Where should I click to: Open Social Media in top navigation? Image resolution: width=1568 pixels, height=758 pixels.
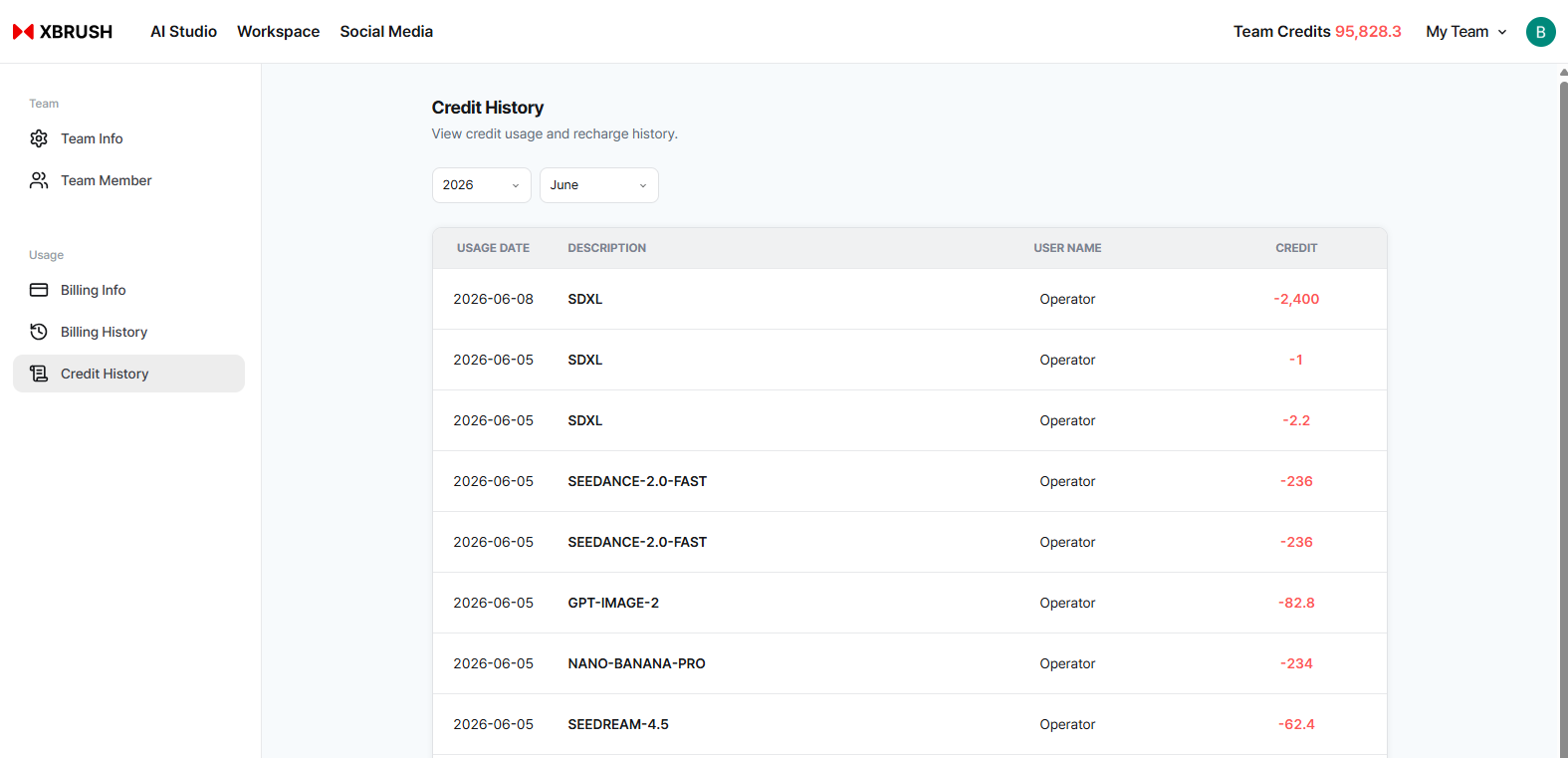point(386,32)
